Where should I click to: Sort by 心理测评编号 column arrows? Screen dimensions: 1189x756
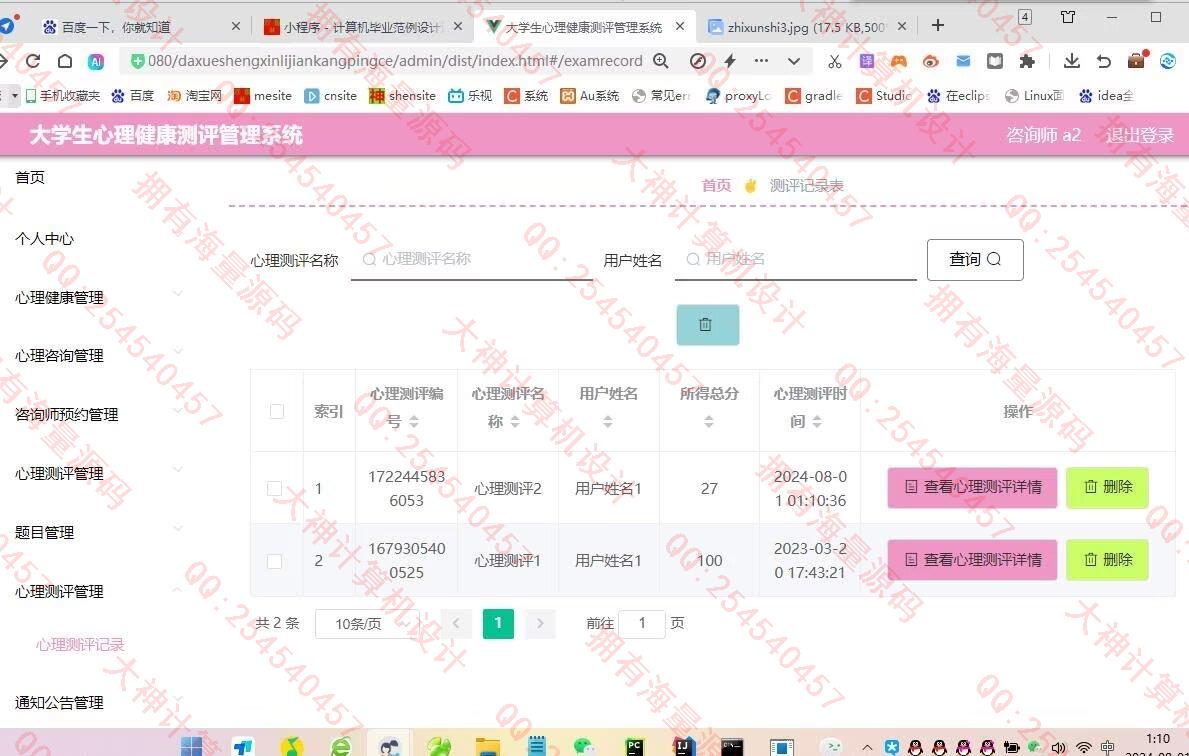coord(414,422)
